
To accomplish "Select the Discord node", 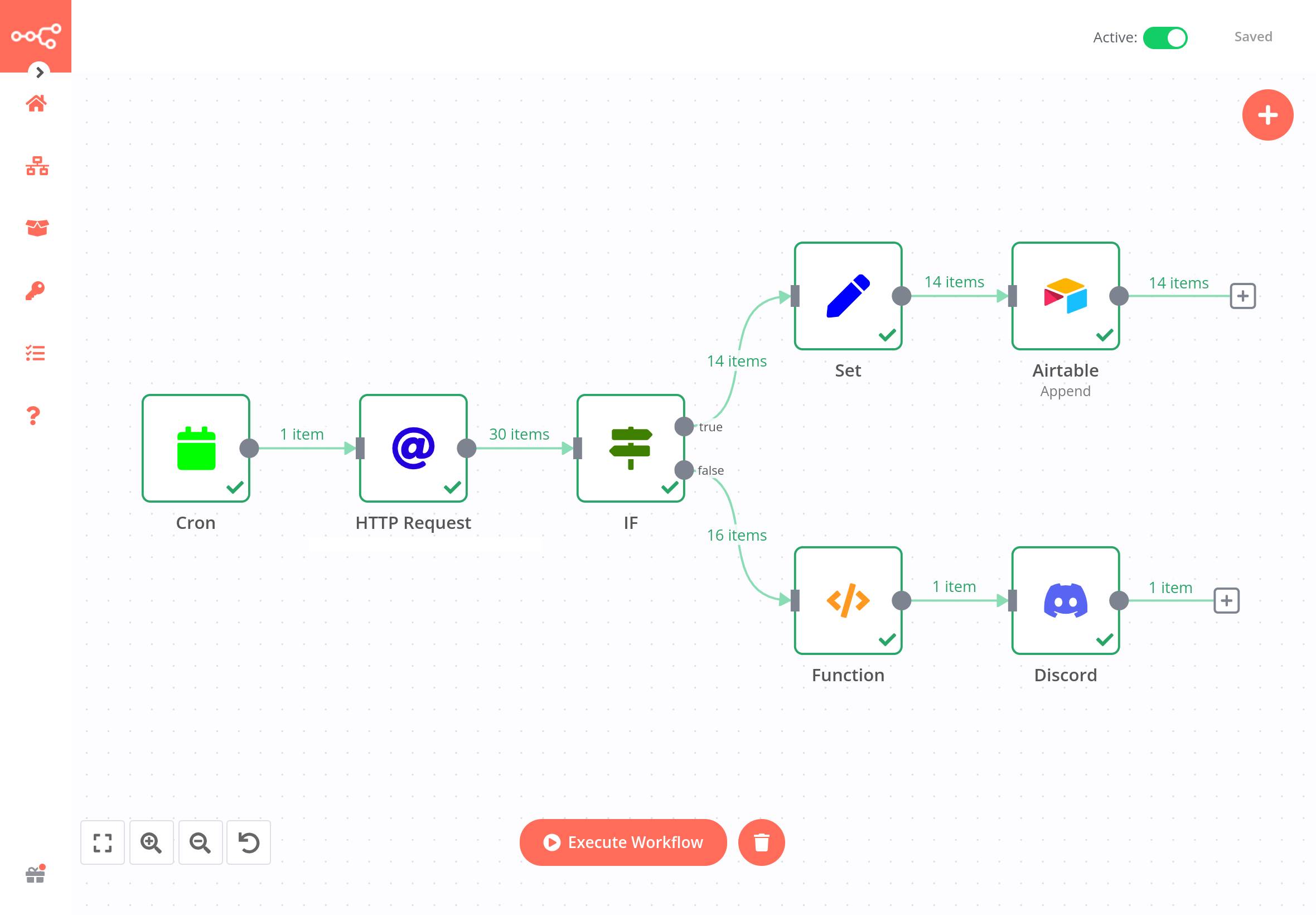I will pos(1065,600).
